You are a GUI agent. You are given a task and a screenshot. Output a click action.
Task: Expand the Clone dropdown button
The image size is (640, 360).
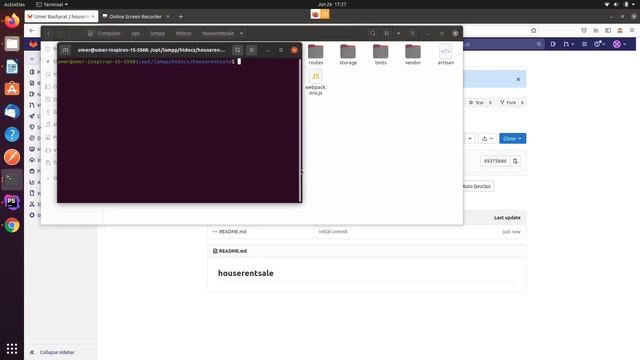coord(513,139)
